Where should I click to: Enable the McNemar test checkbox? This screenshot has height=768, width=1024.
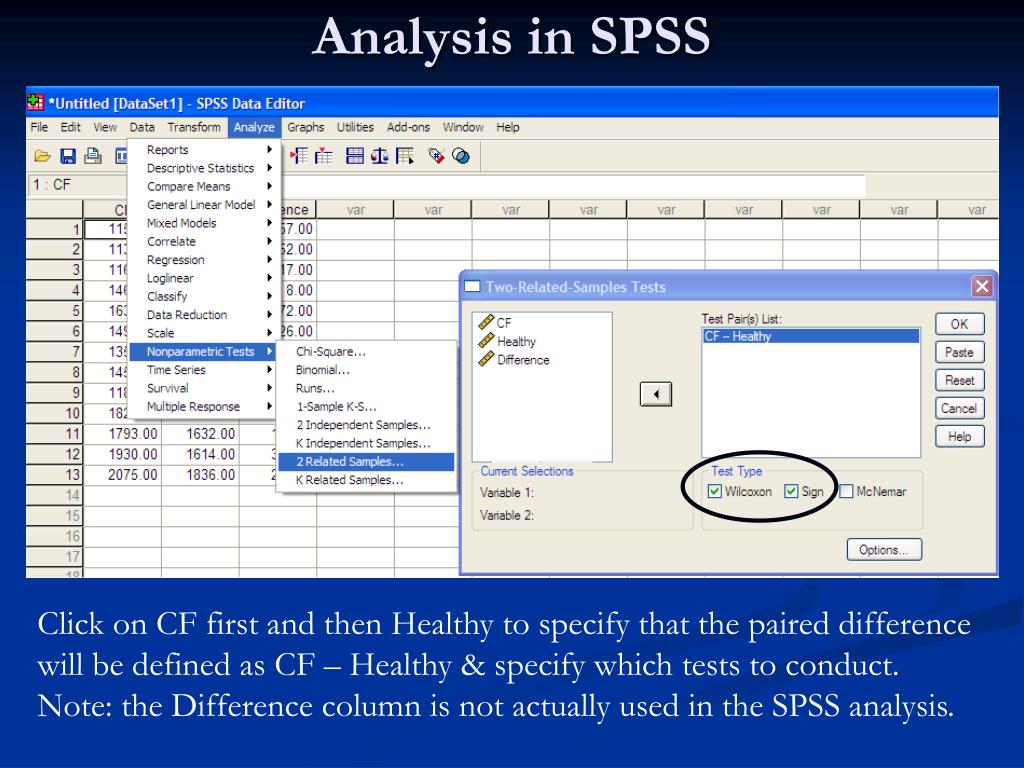[x=846, y=491]
